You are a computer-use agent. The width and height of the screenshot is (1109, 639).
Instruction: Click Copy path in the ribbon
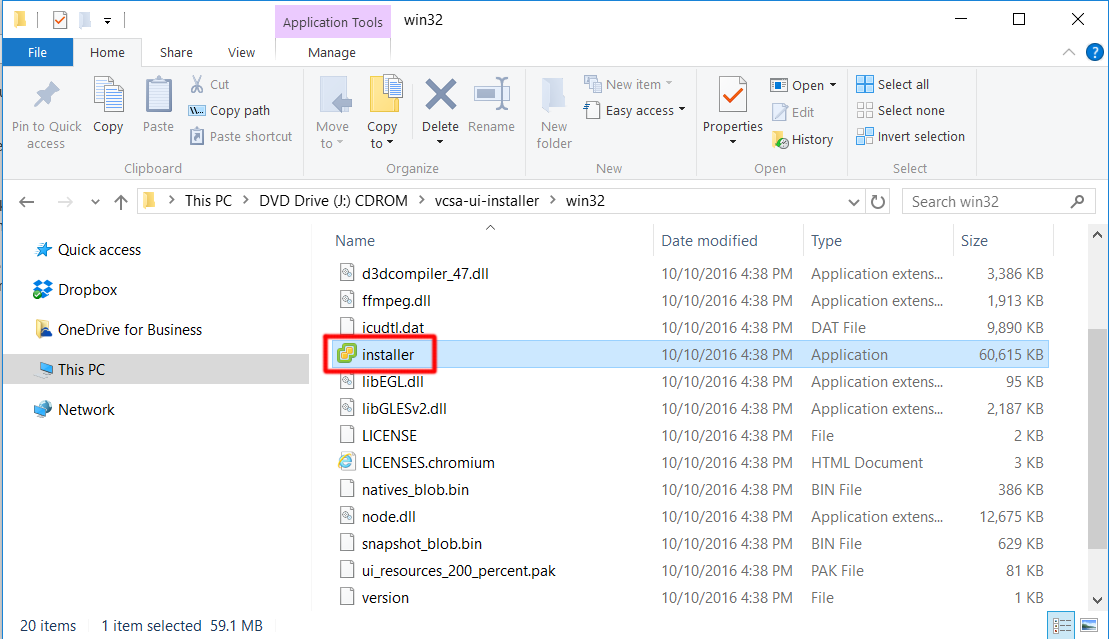coord(229,110)
